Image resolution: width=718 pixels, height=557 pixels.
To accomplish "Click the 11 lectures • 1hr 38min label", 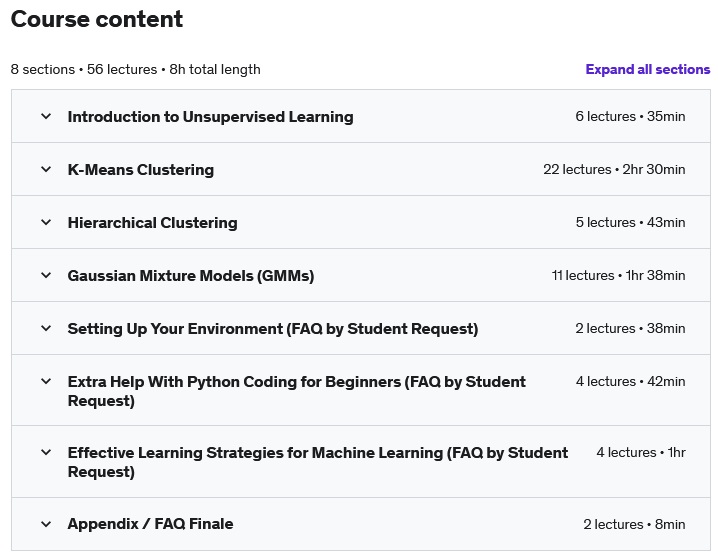I will (x=618, y=275).
